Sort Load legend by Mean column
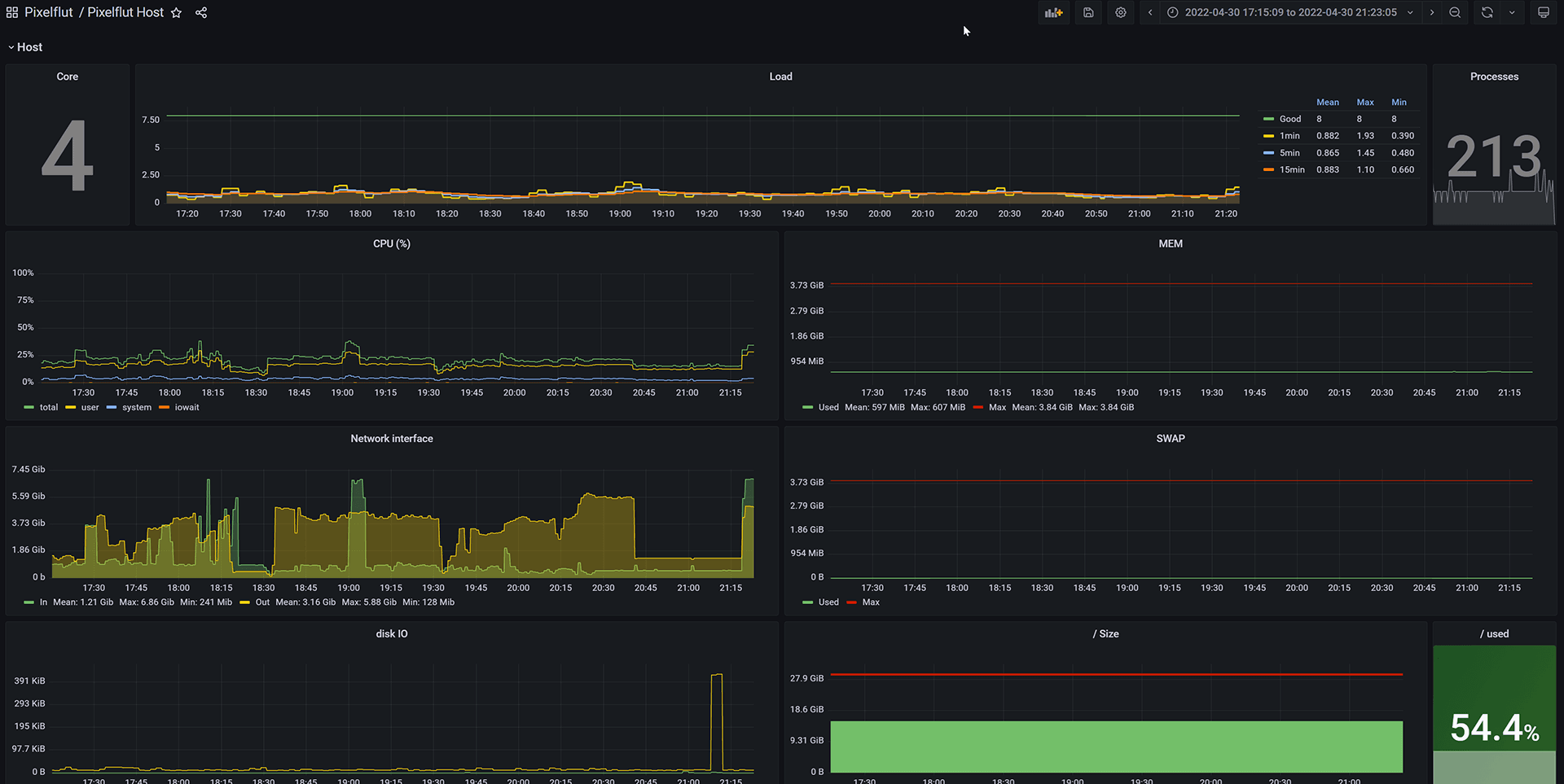The height and width of the screenshot is (784, 1564). pos(1328,102)
